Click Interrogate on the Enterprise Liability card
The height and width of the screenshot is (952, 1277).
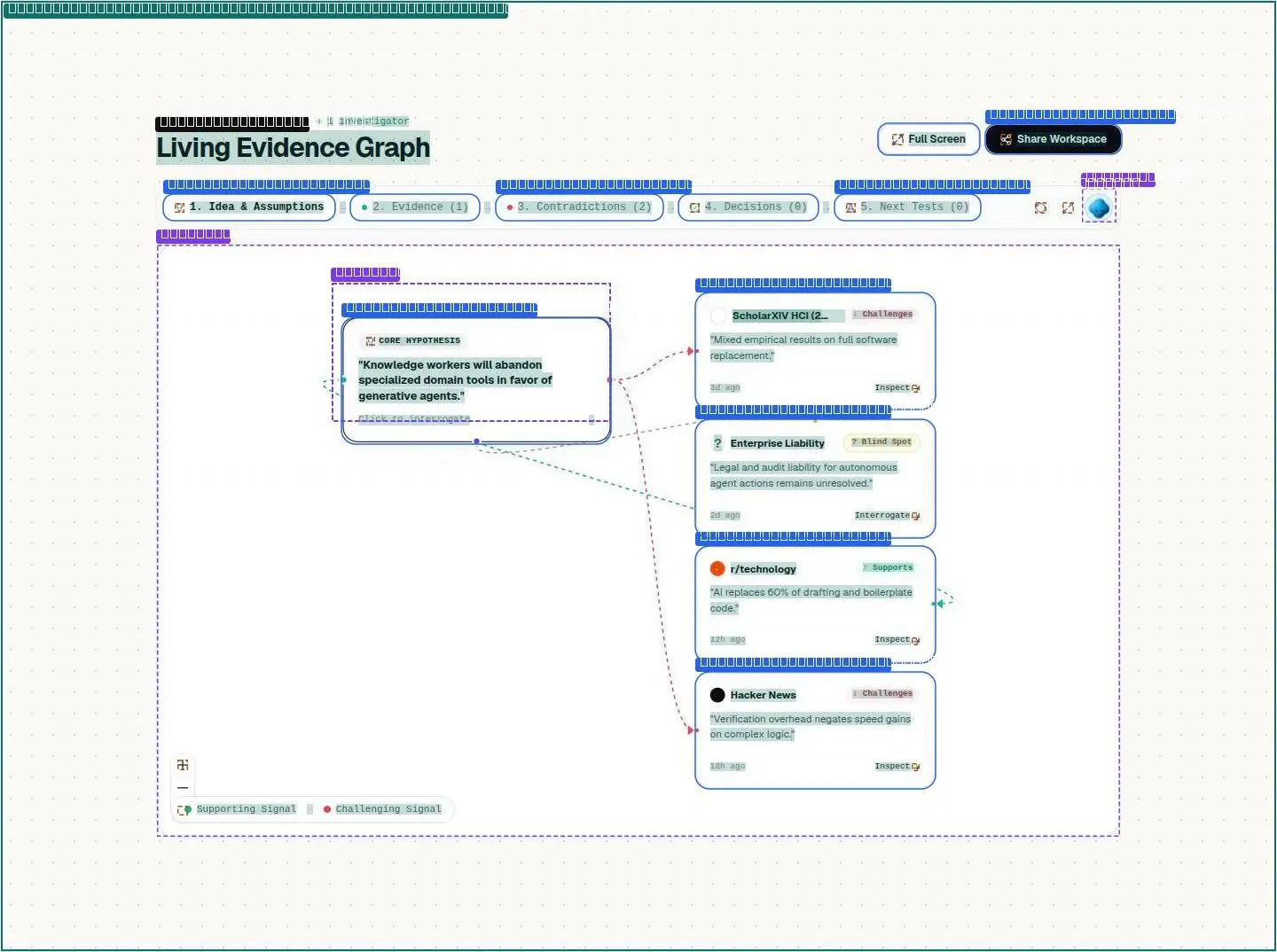[887, 516]
